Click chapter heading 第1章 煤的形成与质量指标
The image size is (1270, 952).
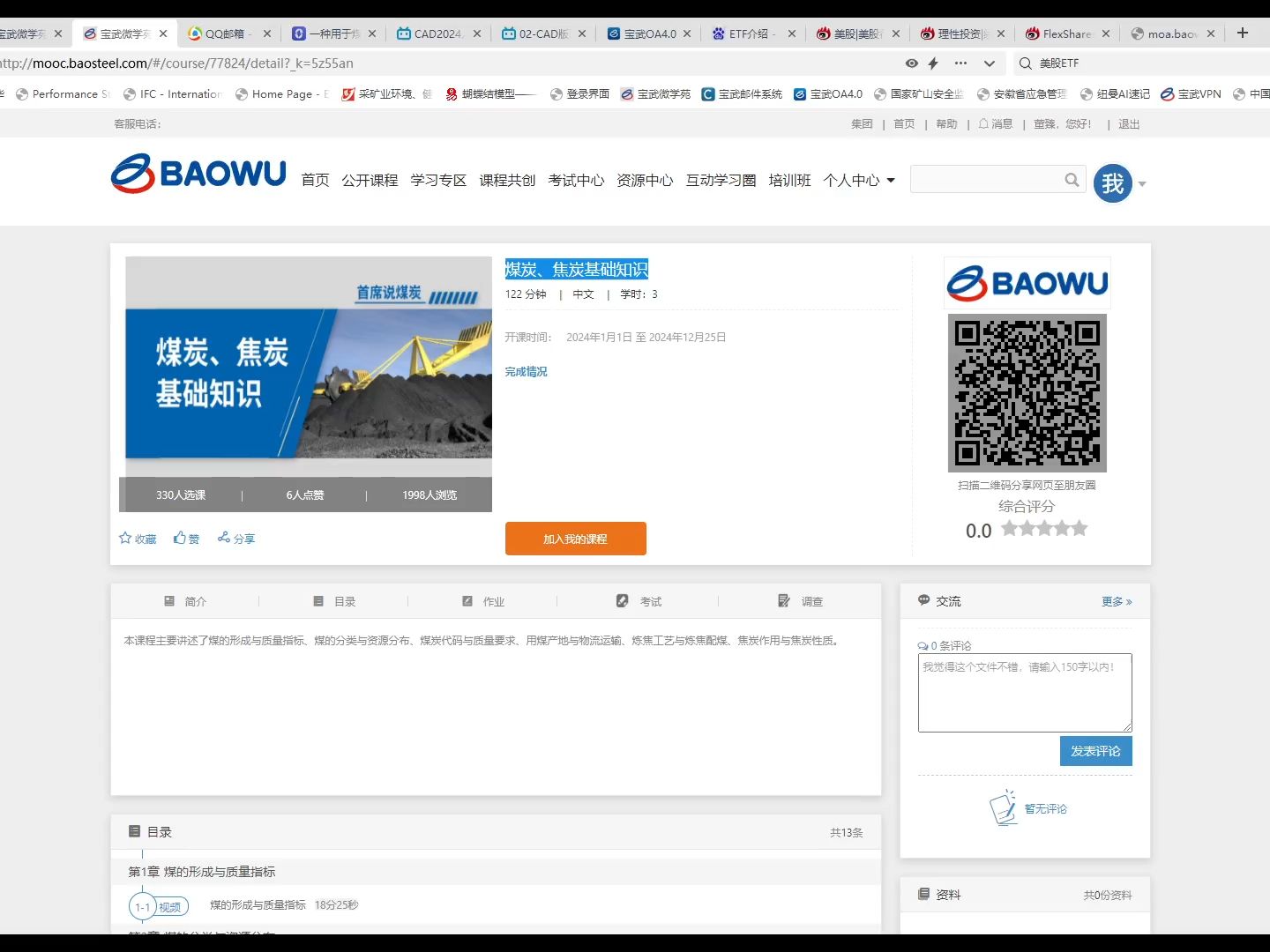[202, 872]
